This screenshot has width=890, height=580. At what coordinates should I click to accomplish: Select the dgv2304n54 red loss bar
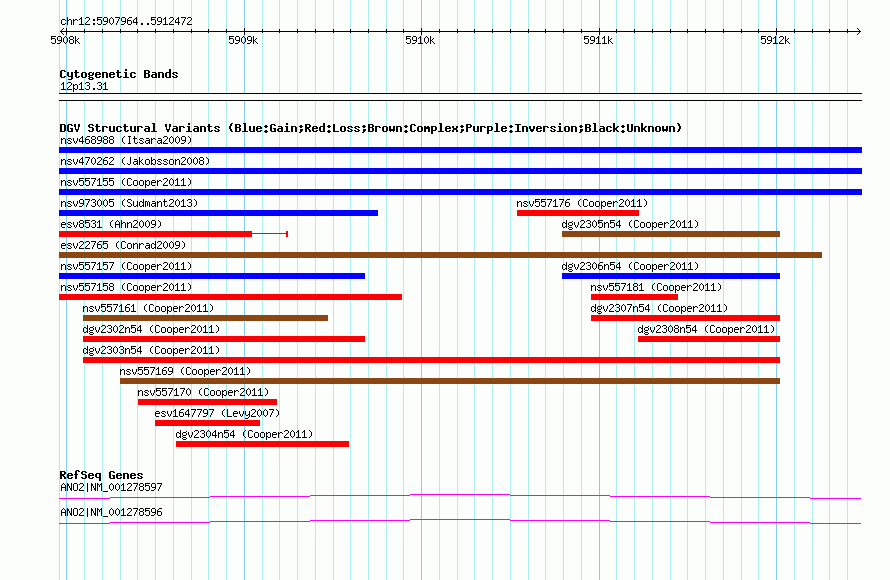[x=262, y=444]
